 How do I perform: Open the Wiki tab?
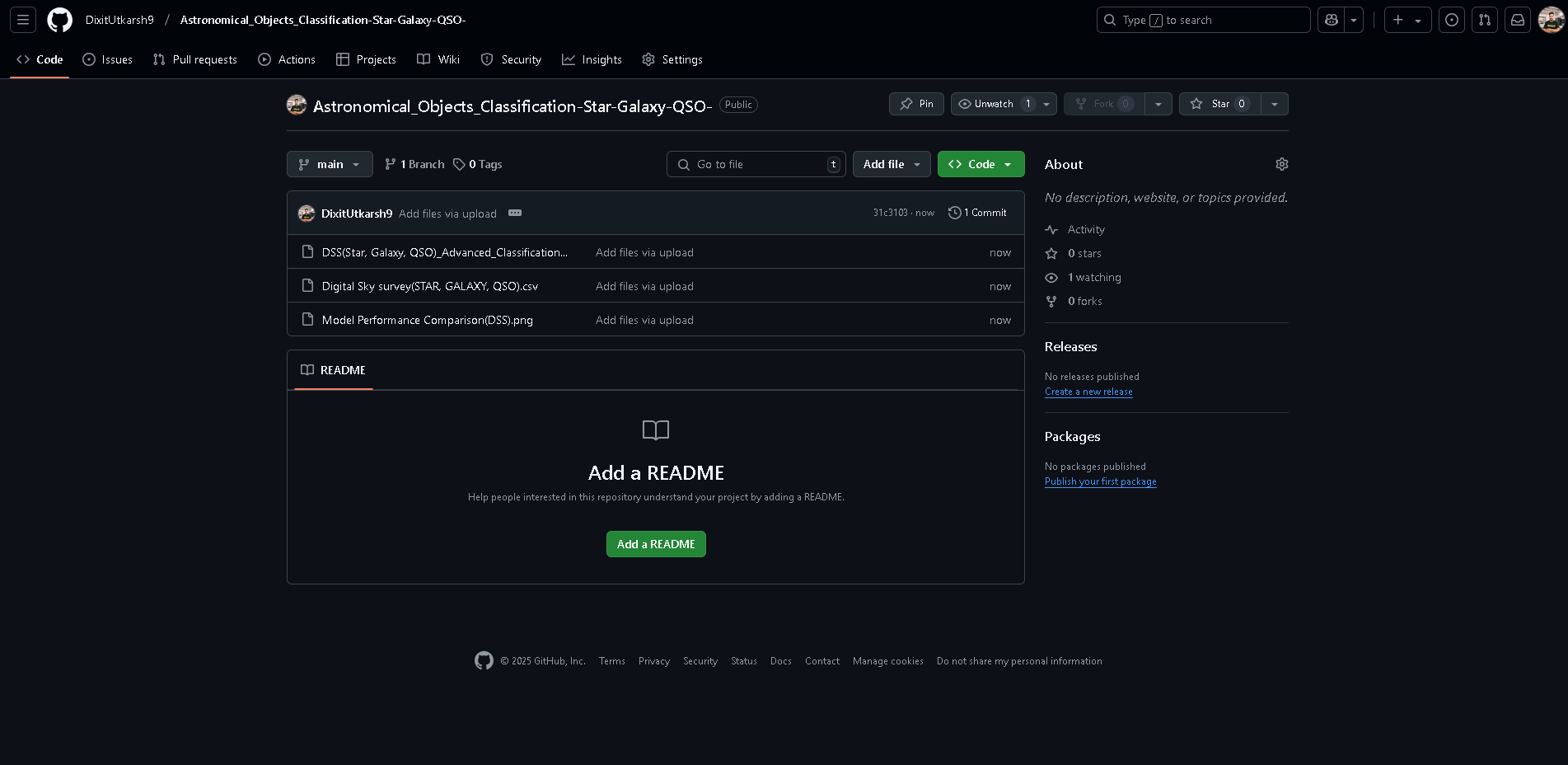coord(438,59)
